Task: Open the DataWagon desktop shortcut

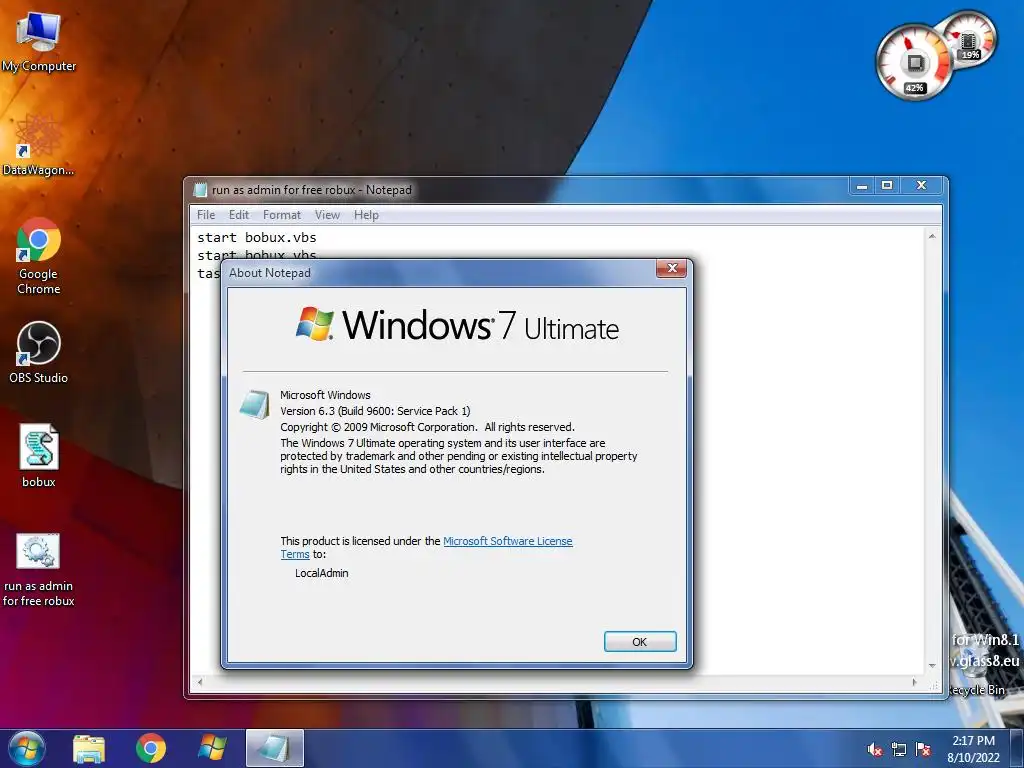Action: click(38, 146)
